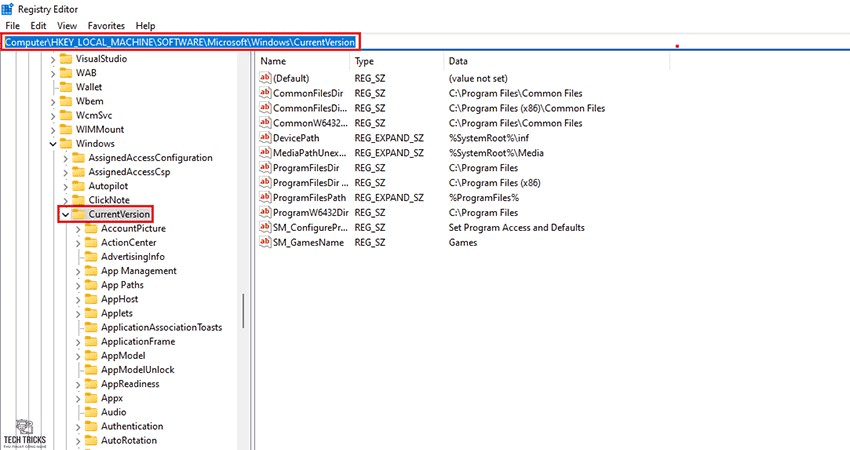
Task: Select the CurrentVersion folder icon
Action: pos(79,214)
